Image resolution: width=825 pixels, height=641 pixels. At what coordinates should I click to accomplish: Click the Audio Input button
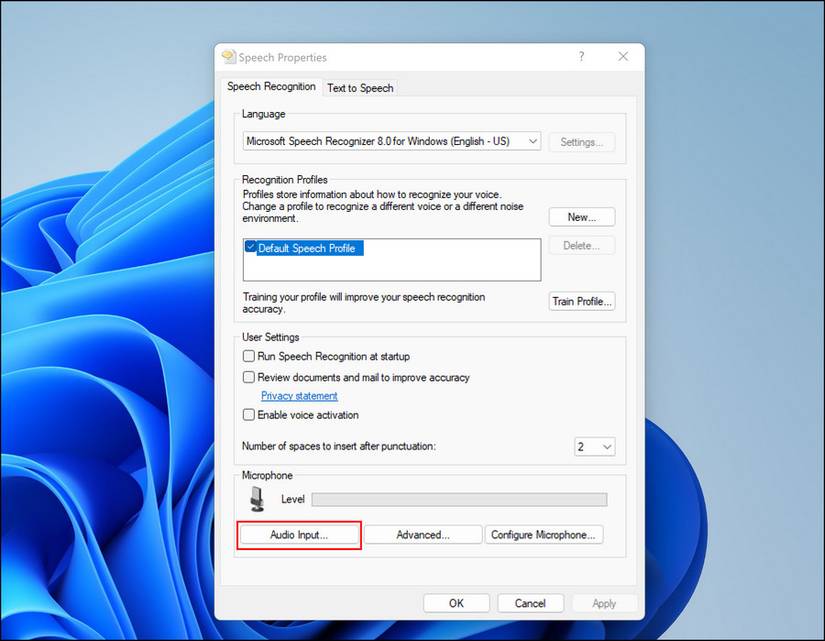pos(298,534)
